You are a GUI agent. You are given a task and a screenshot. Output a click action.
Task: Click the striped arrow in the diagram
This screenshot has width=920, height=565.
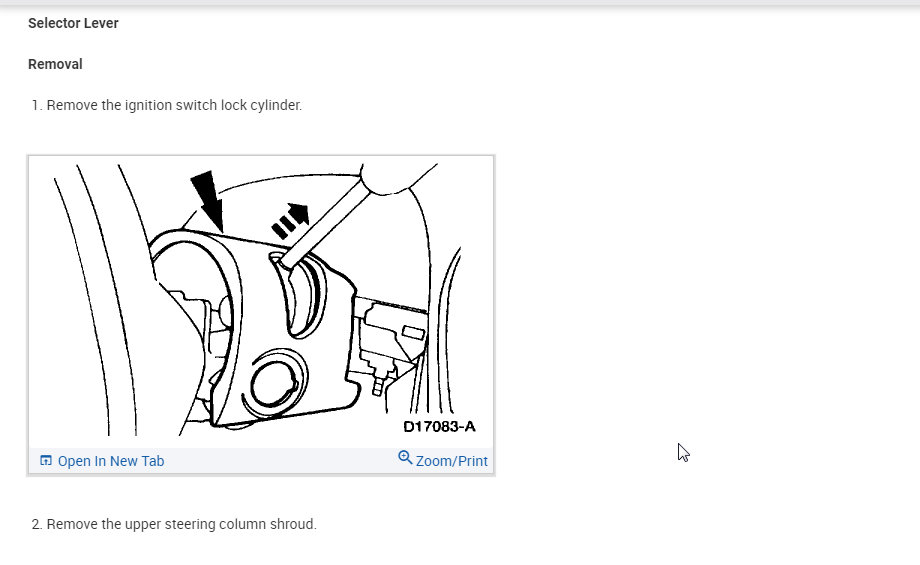(290, 221)
